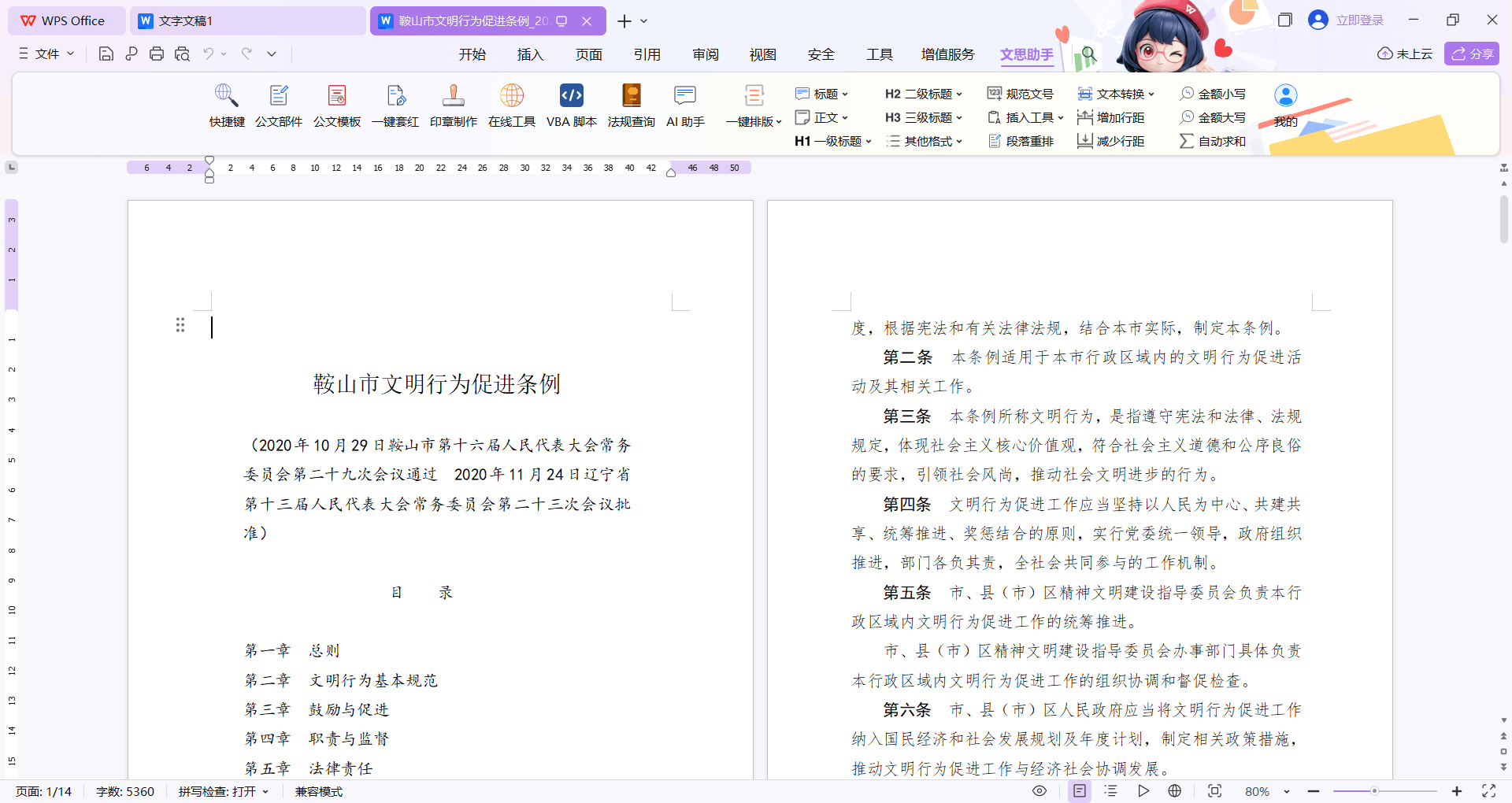Click the print icon in quick toolbar
The image size is (1512, 803).
157,54
